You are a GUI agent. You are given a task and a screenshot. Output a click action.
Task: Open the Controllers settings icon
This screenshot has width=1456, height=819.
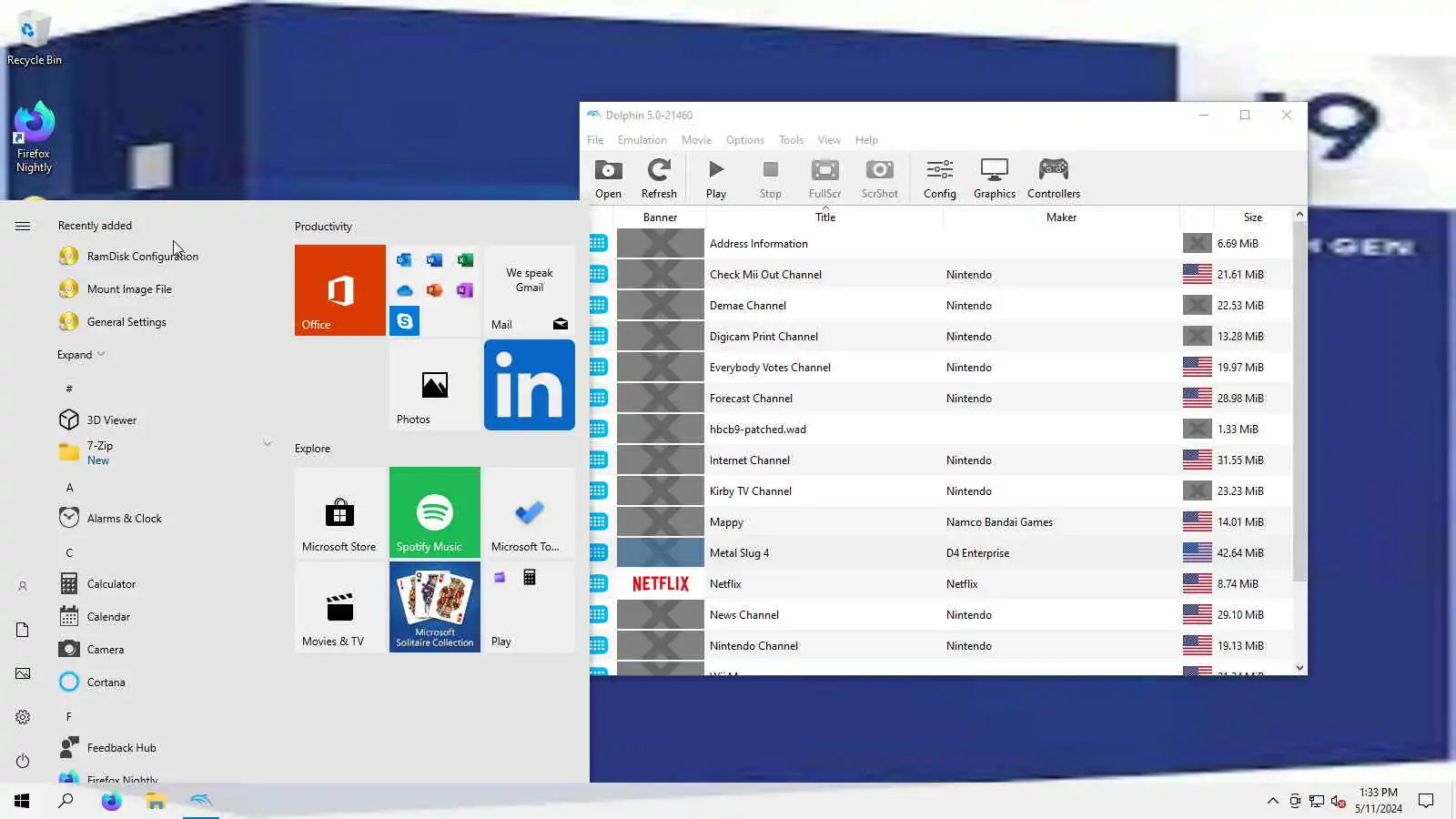(x=1054, y=178)
